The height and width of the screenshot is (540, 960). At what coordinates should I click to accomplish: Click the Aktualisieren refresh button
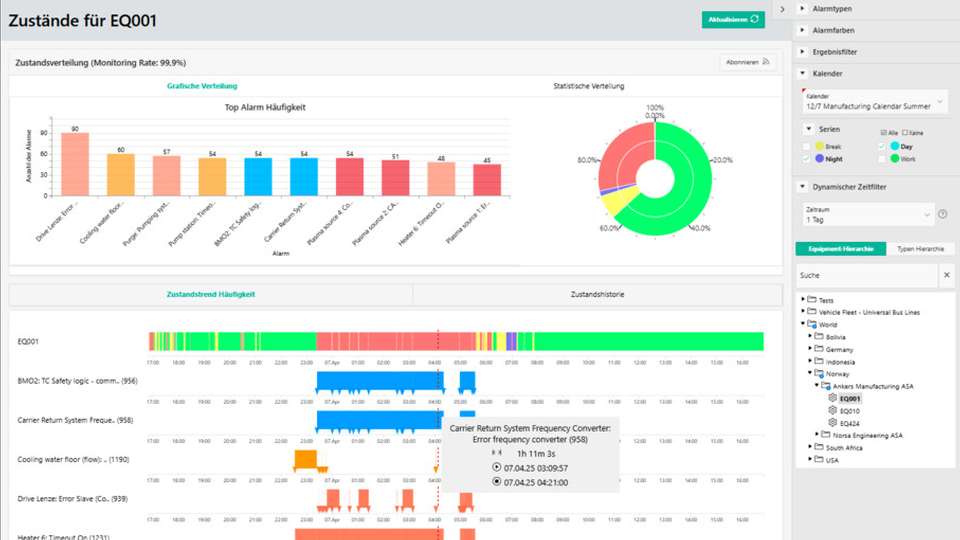(x=733, y=20)
